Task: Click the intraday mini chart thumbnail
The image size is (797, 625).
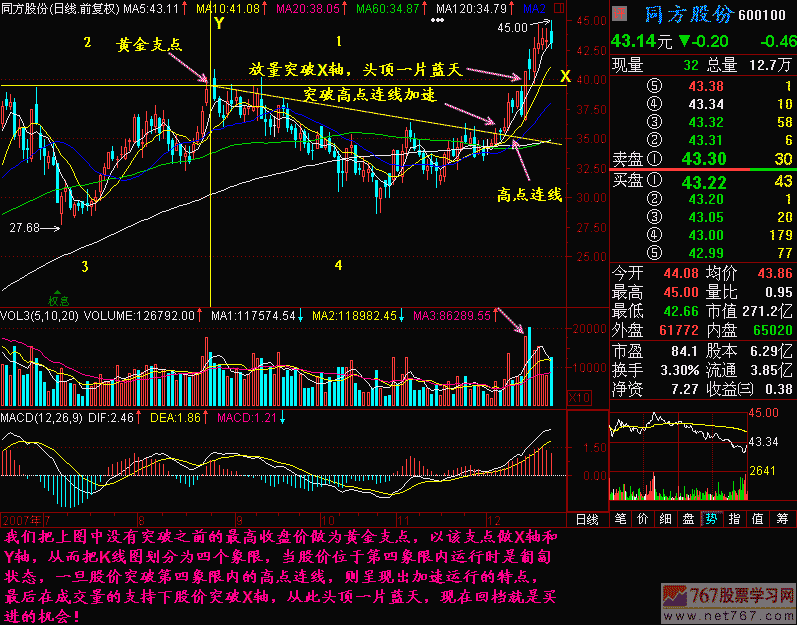Action: point(680,455)
